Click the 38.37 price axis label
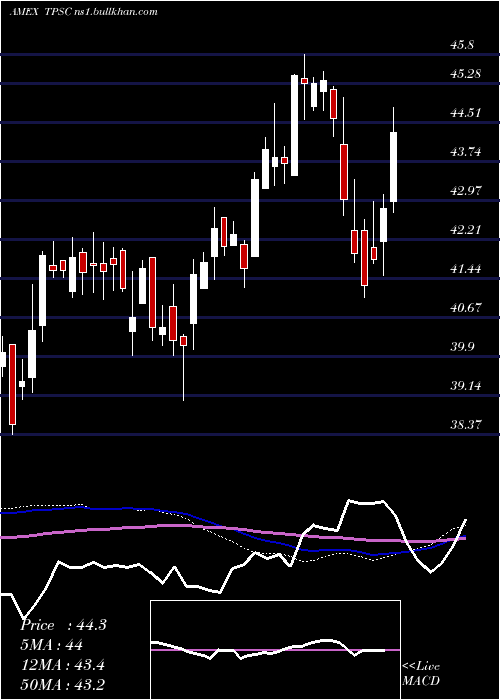The width and height of the screenshot is (500, 700). click(466, 425)
